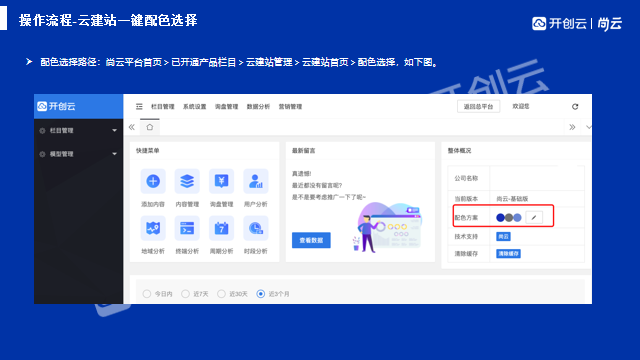
Task: Open the 时段分析 clock icon
Action: click(256, 228)
